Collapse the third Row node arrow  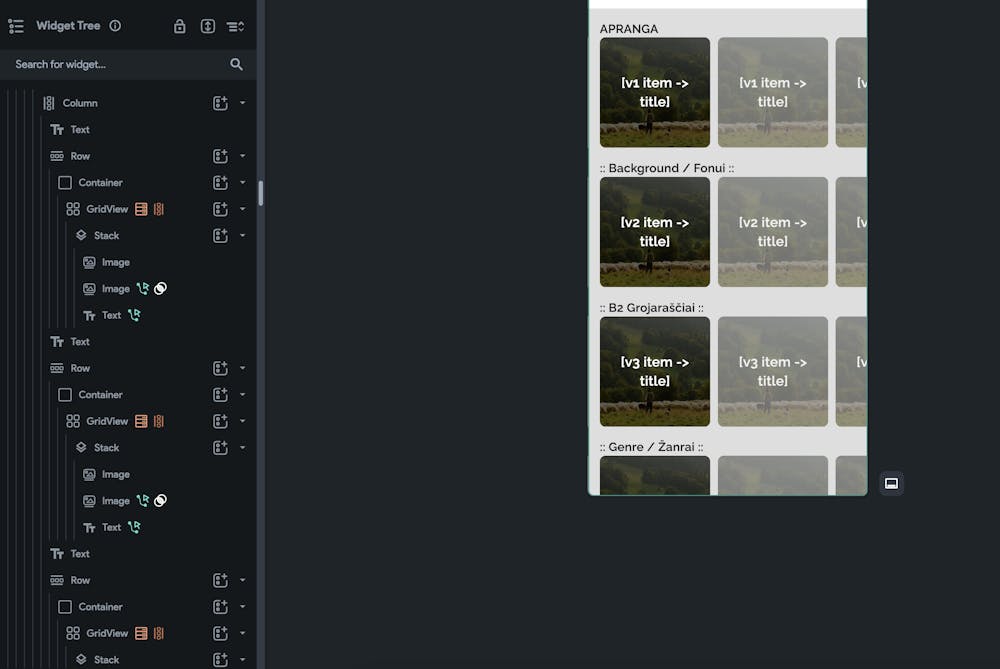point(242,580)
